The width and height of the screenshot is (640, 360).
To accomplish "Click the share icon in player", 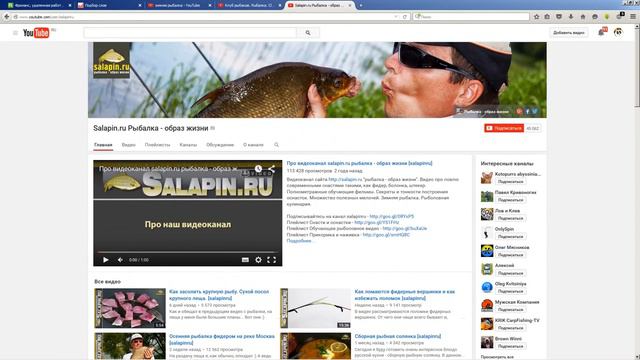I will tap(271, 169).
